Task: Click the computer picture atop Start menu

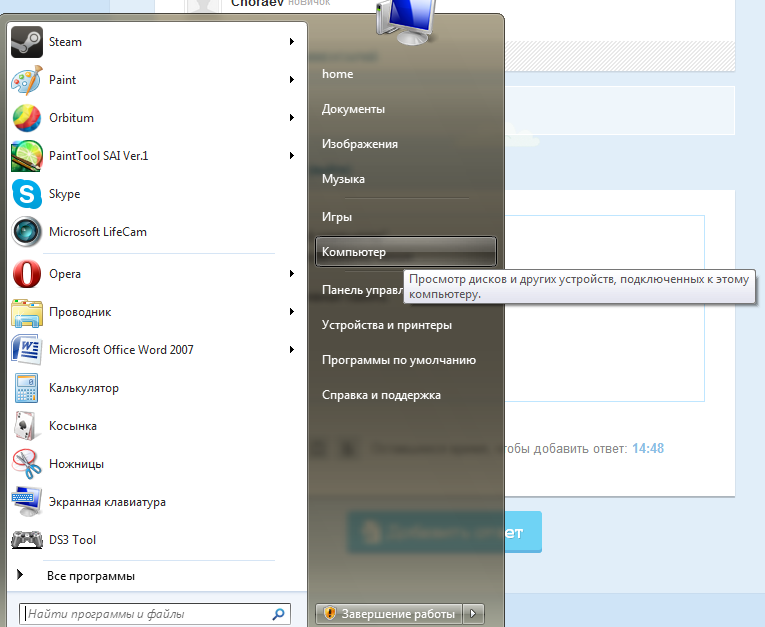Action: [x=406, y=22]
